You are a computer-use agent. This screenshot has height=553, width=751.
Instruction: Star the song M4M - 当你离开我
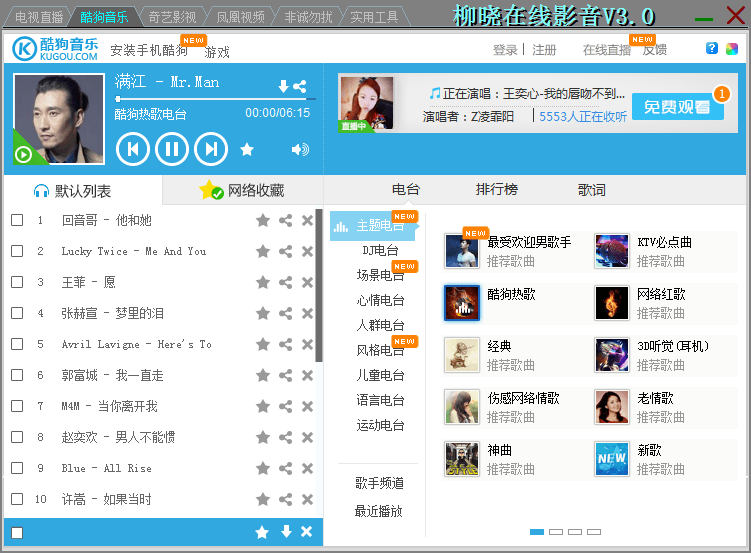(263, 406)
